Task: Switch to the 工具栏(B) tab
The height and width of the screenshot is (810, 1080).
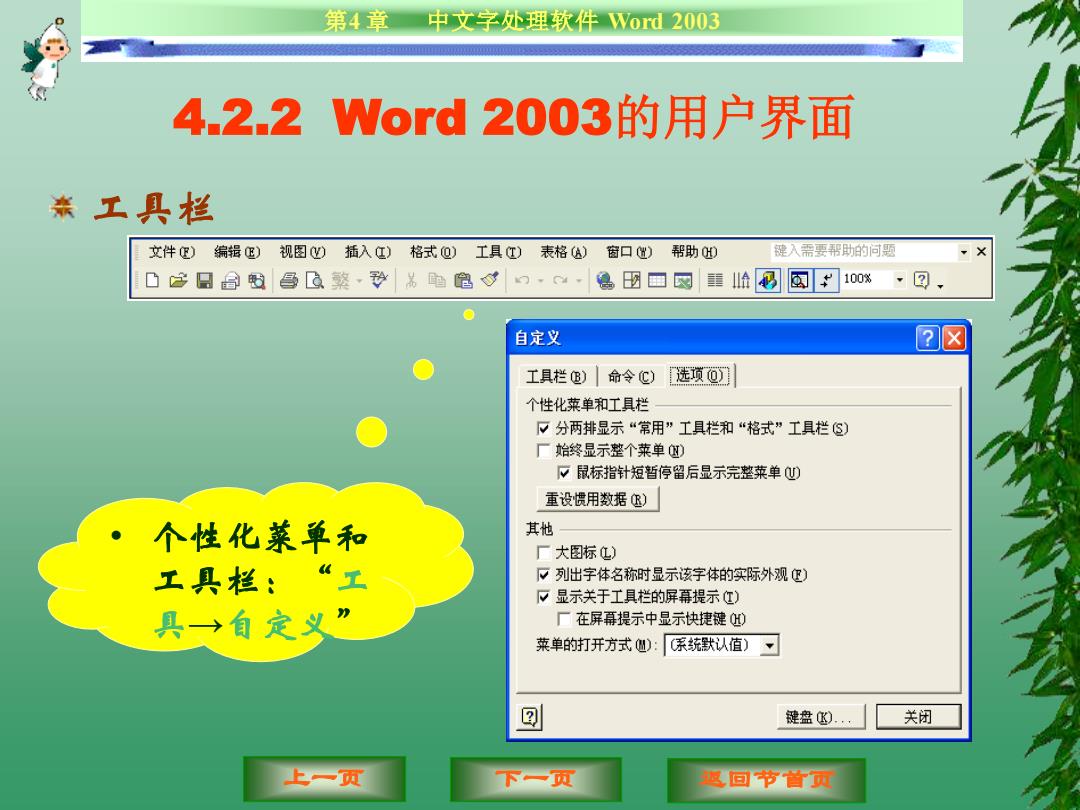Action: click(x=556, y=376)
